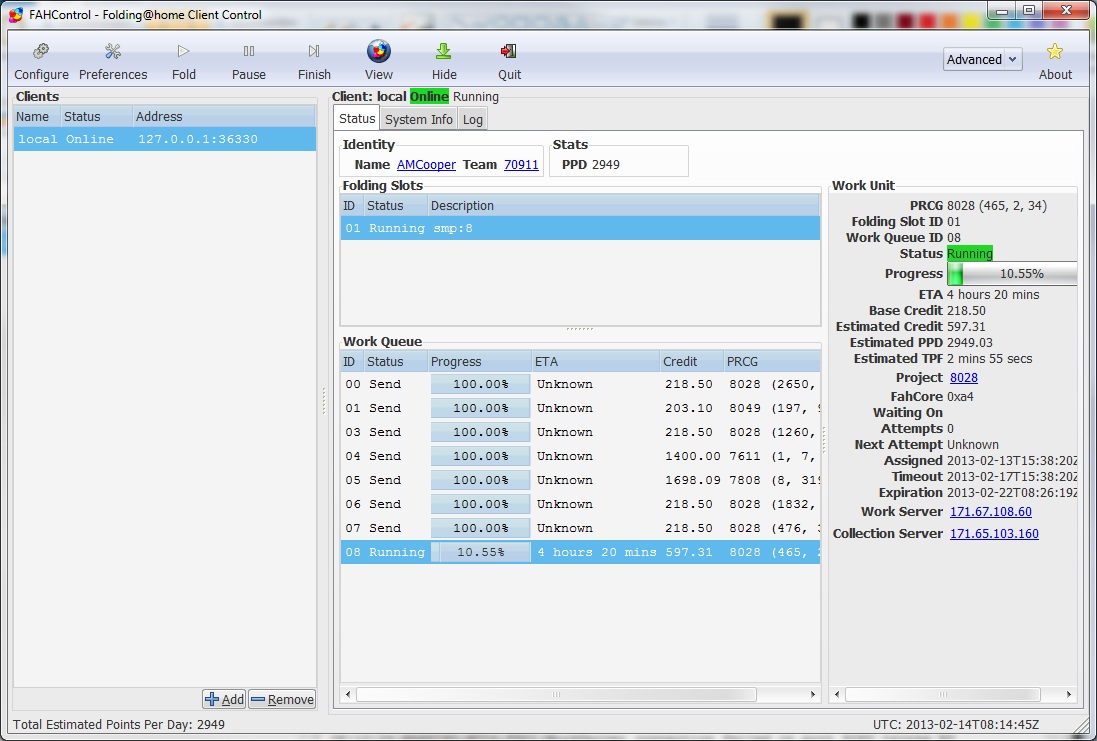Image resolution: width=1097 pixels, height=741 pixels.
Task: Select the local client row
Action: (164, 139)
